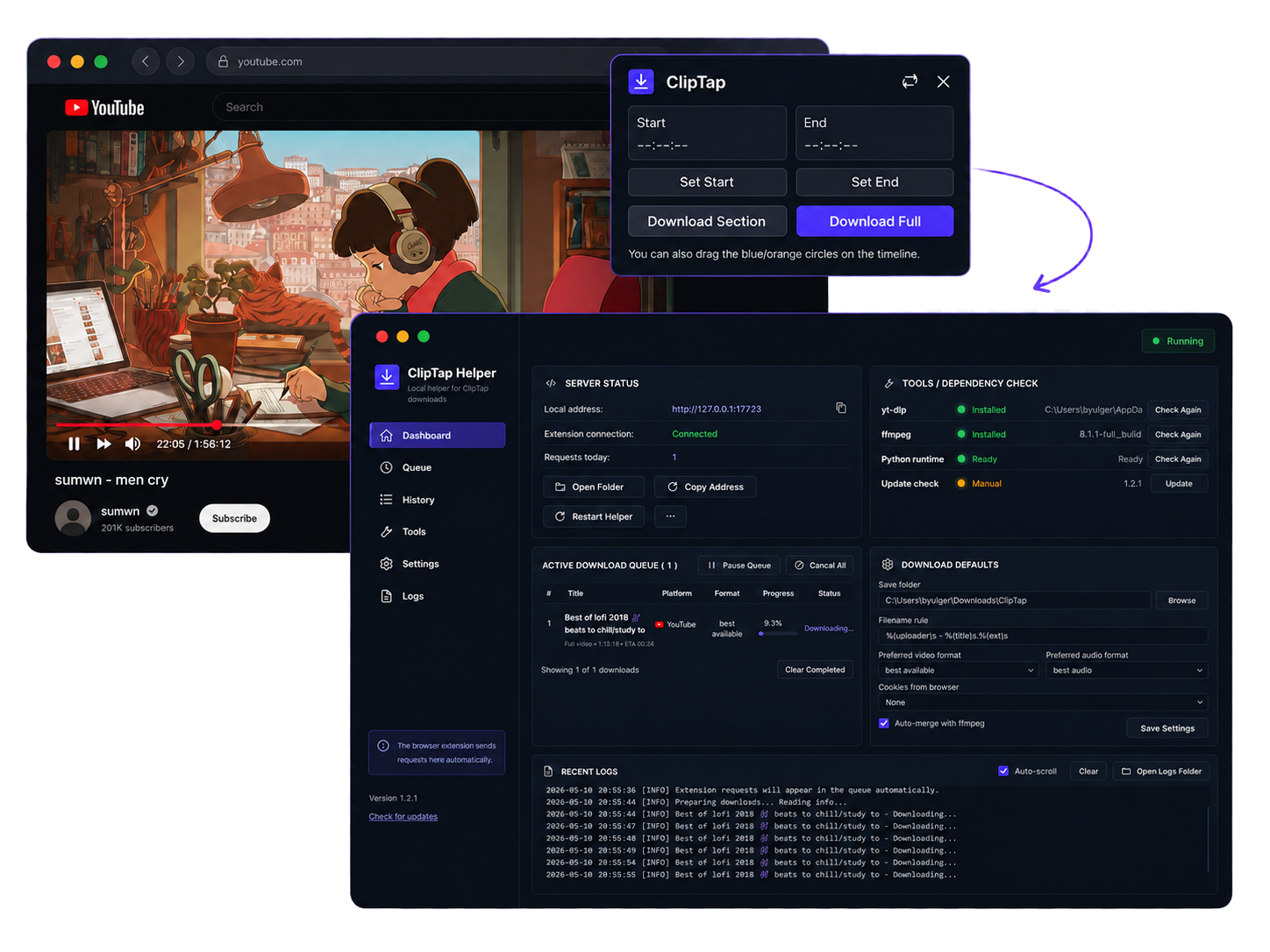The width and height of the screenshot is (1270, 952).
Task: Click the Restart Helper button
Action: [x=594, y=516]
